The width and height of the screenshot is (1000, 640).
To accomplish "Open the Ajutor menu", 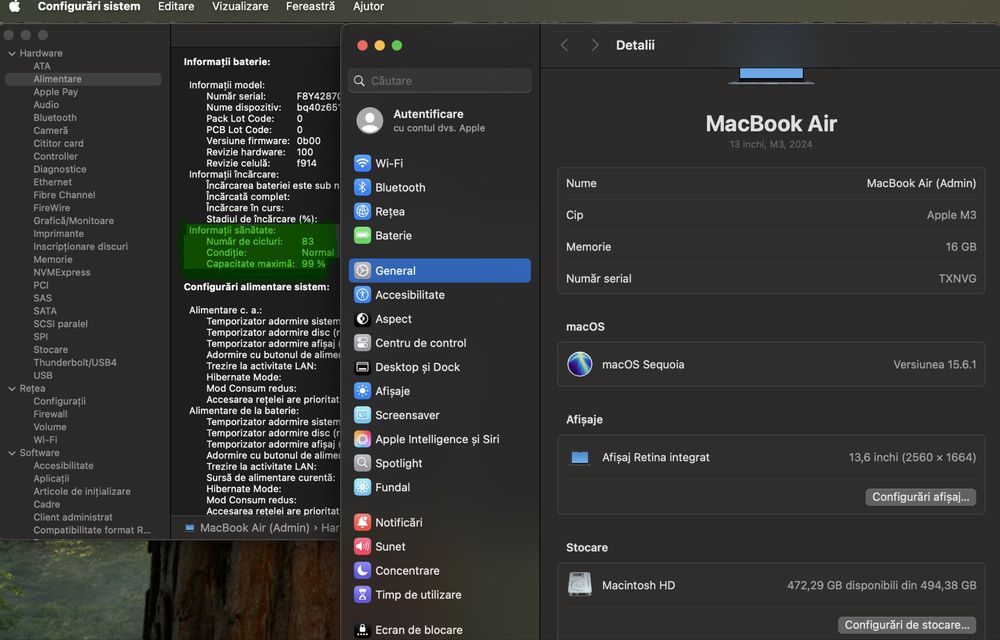I will [x=369, y=6].
